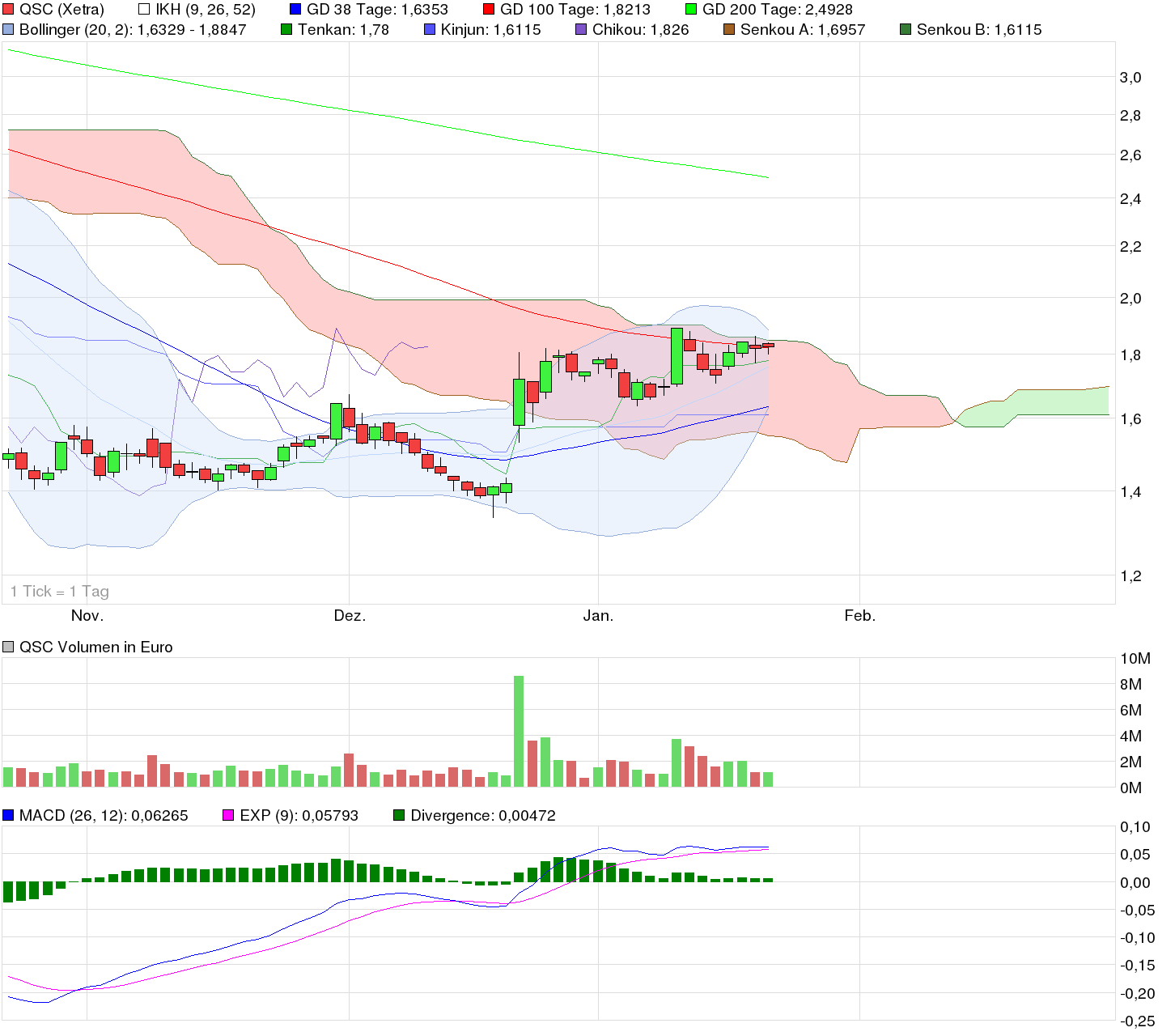This screenshot has height=1036, width=1175.
Task: Click the green GD 200 Tage swatch
Action: point(690,10)
